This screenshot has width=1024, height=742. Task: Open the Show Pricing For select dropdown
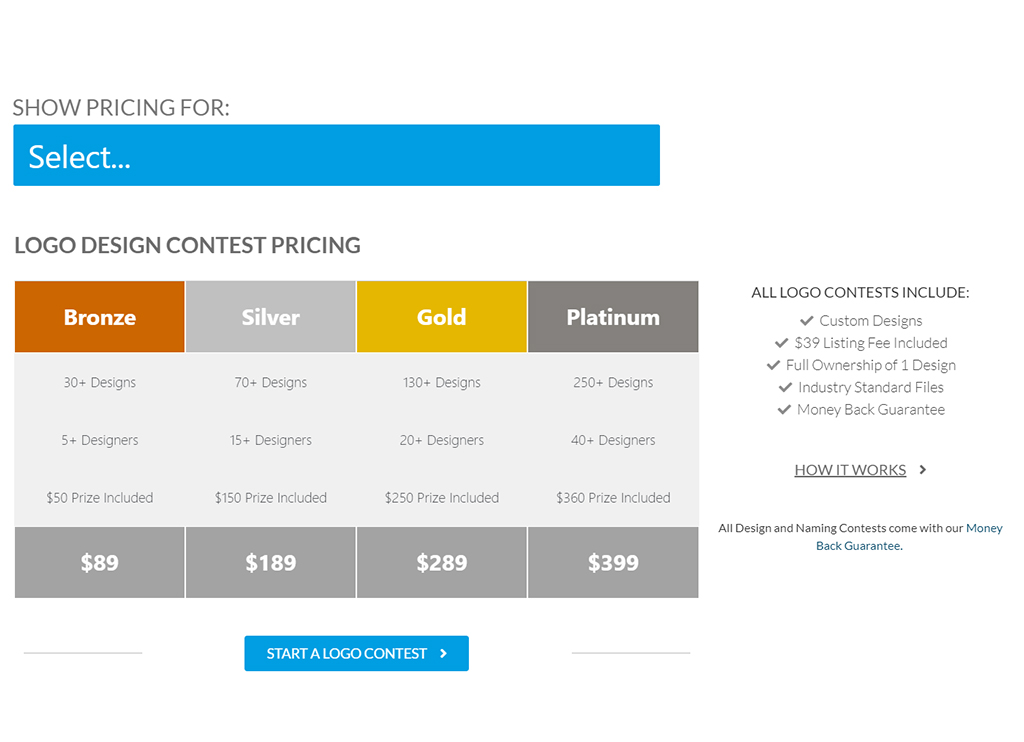(x=336, y=155)
